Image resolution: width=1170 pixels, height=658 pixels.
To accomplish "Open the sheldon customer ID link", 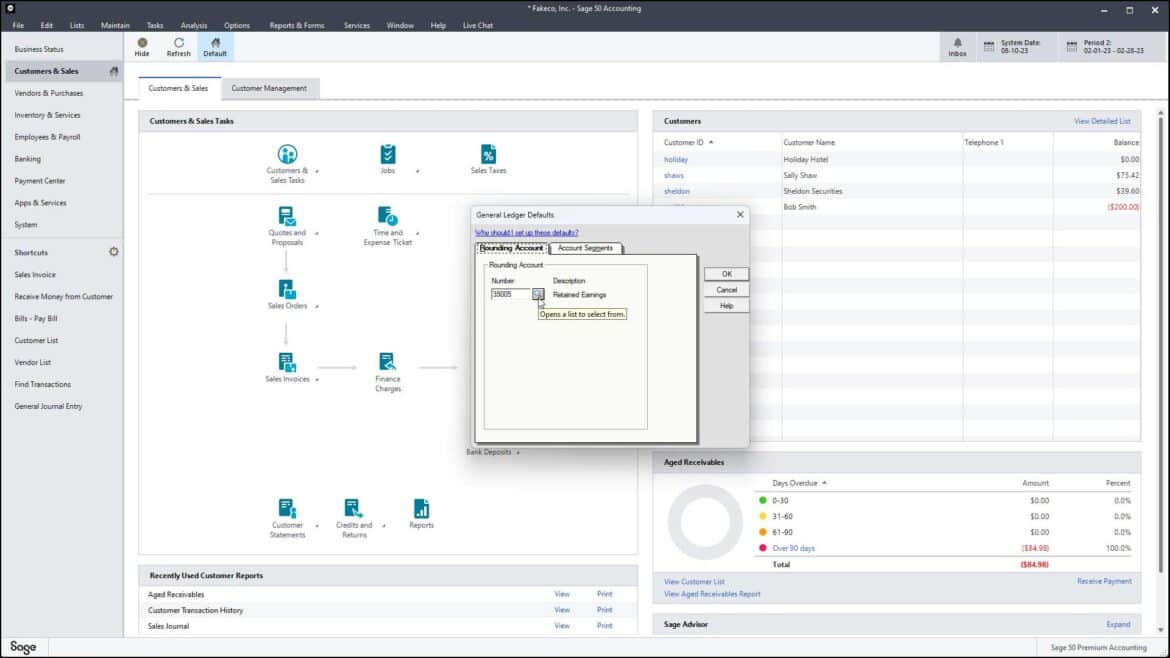I will pyautogui.click(x=677, y=191).
